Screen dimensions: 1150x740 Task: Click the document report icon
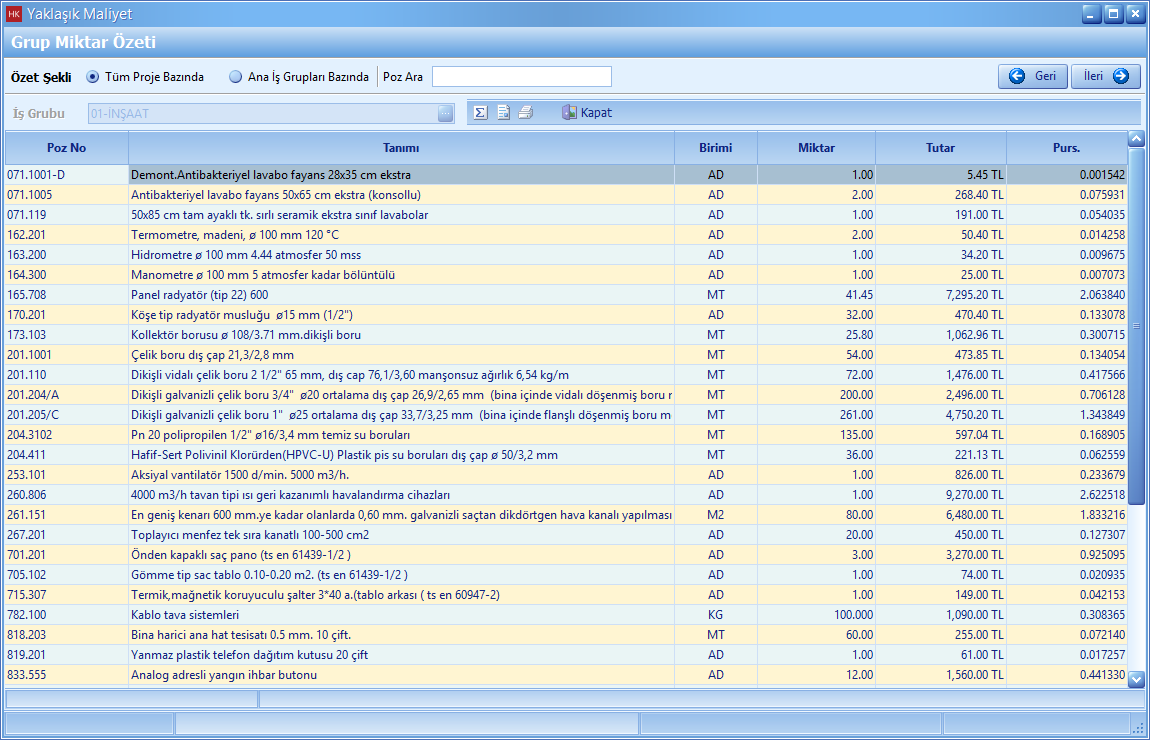503,113
